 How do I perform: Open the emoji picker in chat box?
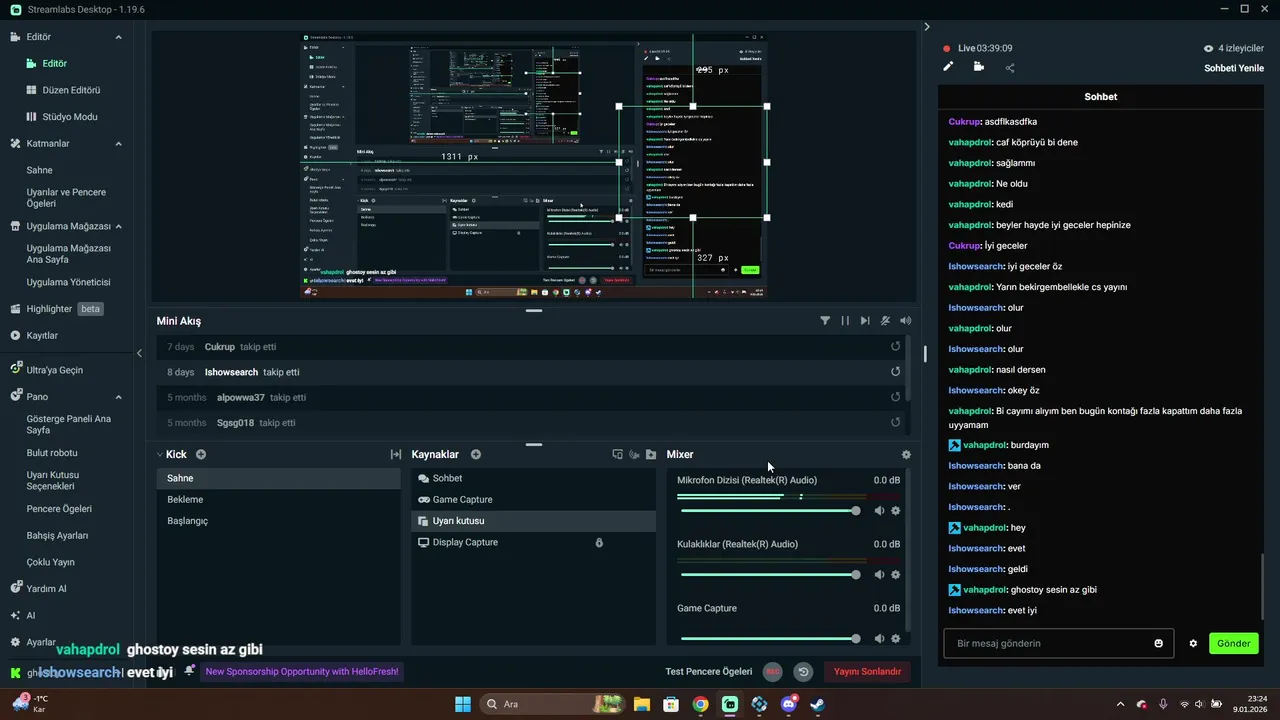tap(1159, 643)
